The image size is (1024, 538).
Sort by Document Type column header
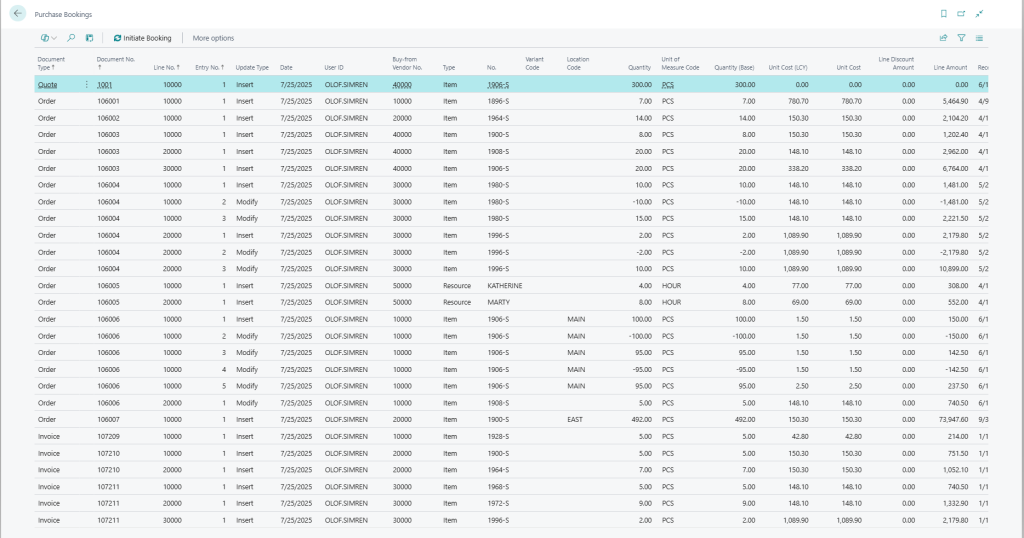click(51, 63)
